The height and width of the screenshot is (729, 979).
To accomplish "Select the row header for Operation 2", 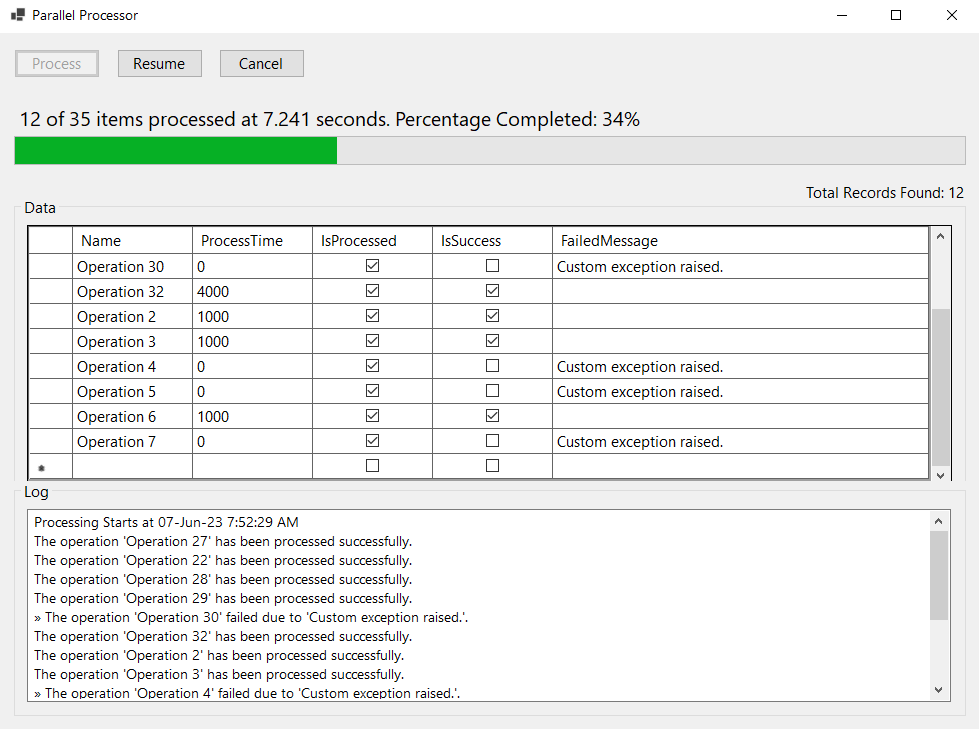I will click(50, 316).
